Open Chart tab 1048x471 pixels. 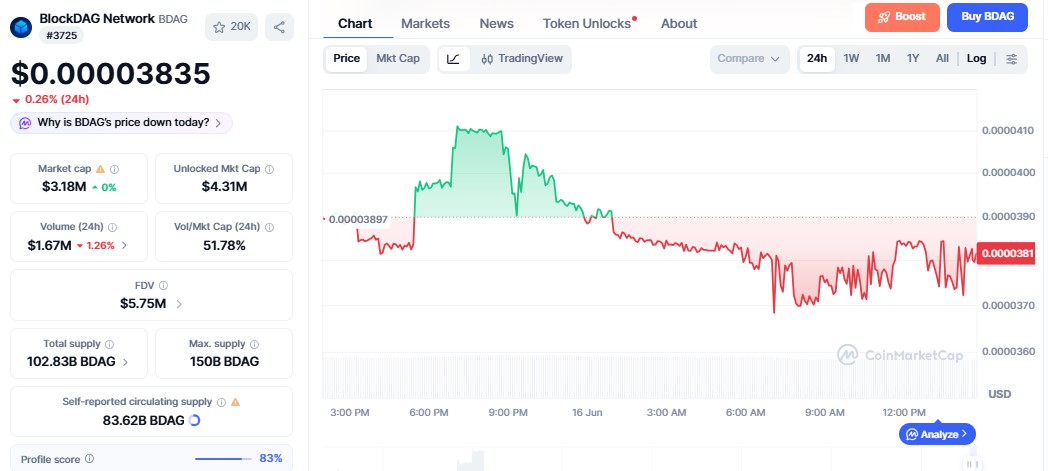pyautogui.click(x=356, y=23)
